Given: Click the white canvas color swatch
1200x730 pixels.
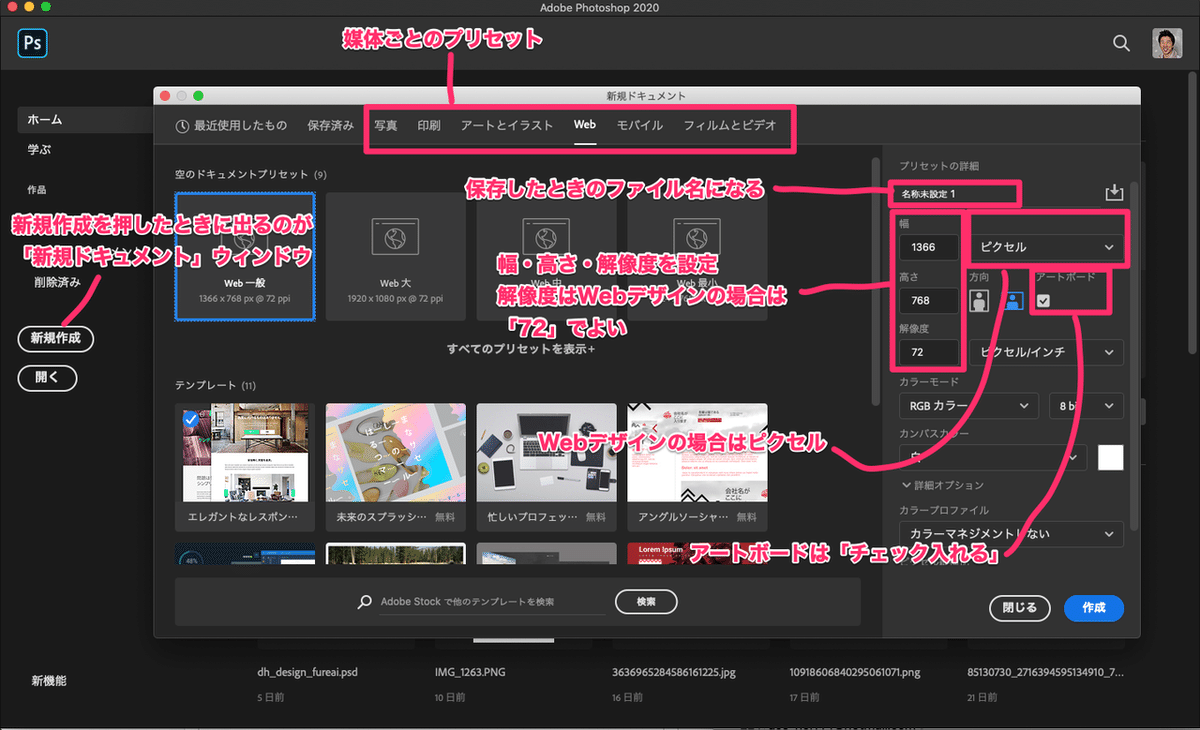Looking at the screenshot, I should pyautogui.click(x=1111, y=457).
